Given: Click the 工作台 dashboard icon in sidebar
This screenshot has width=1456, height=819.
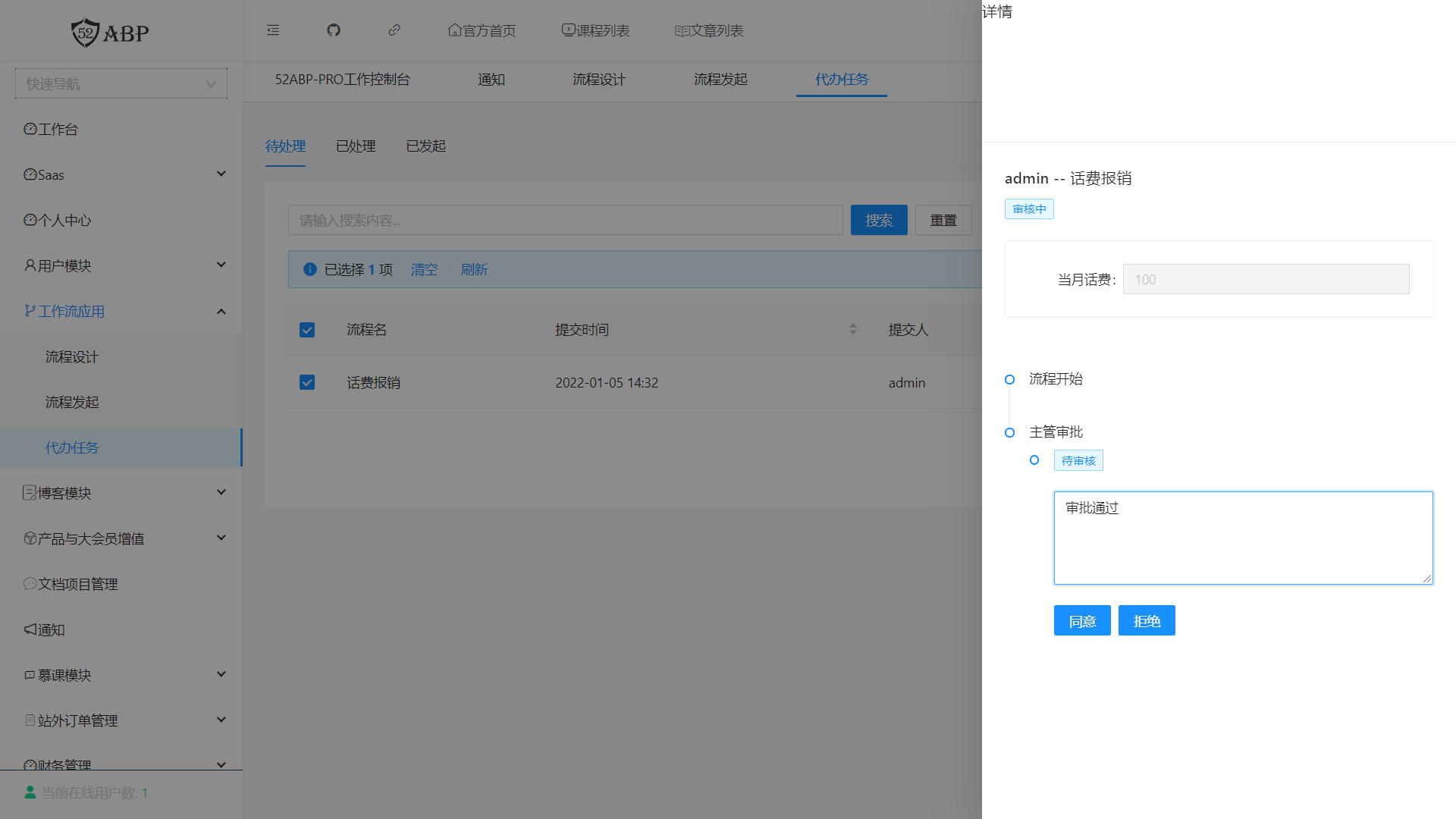Looking at the screenshot, I should pos(30,129).
